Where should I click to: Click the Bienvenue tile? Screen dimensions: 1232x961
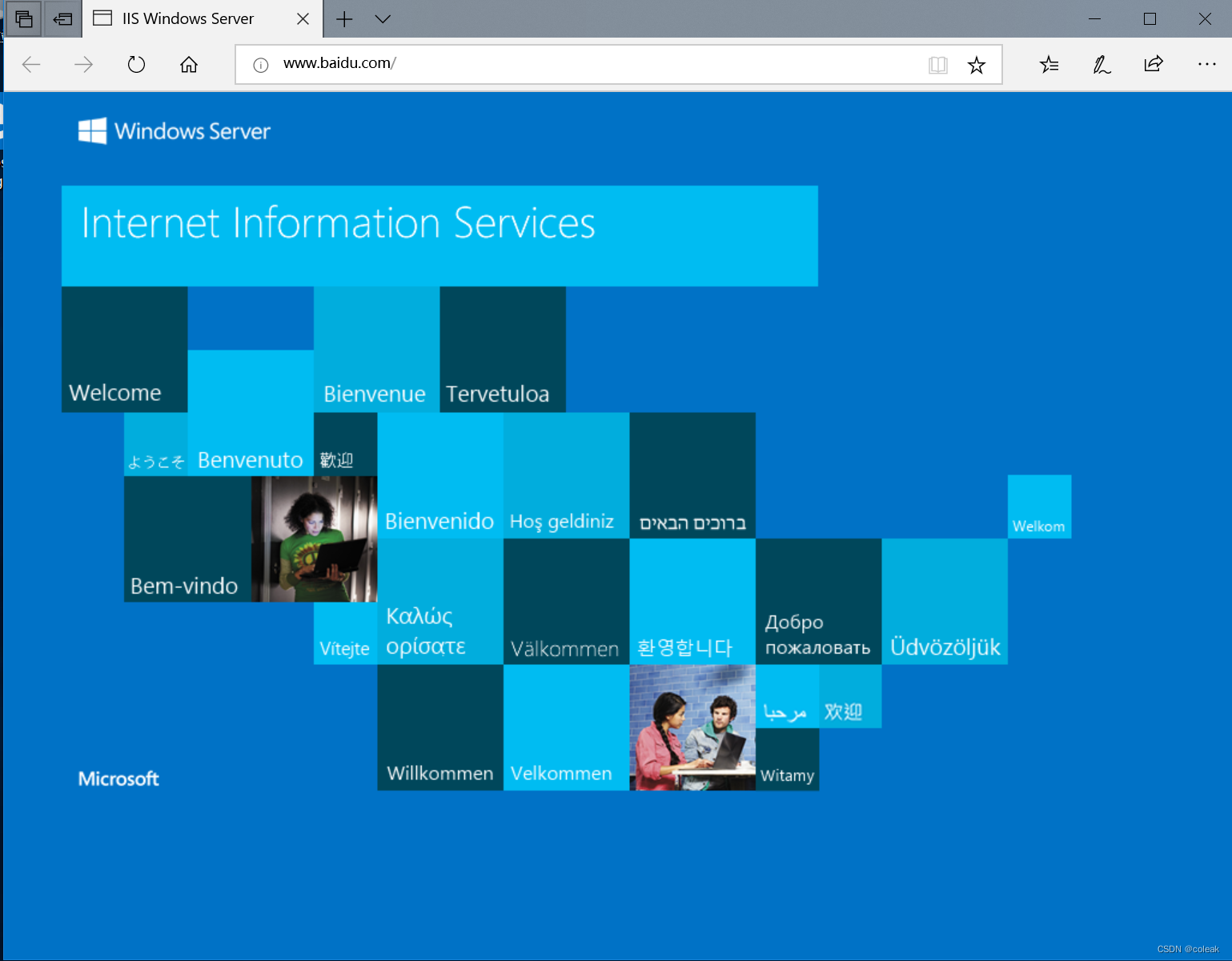pos(377,350)
